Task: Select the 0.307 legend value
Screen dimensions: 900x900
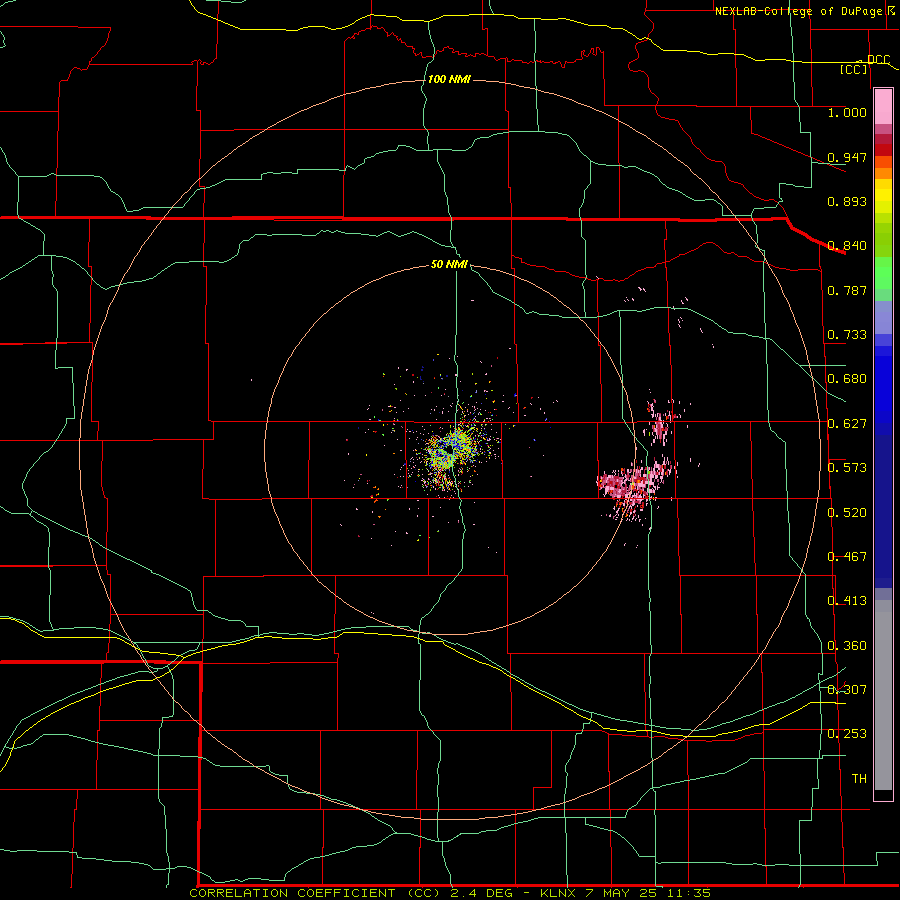Action: [847, 690]
